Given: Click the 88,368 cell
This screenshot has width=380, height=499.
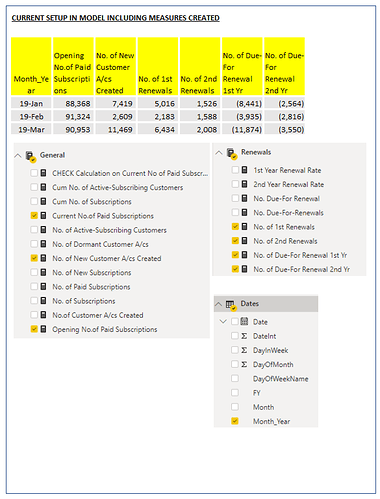Looking at the screenshot, I should [x=73, y=103].
